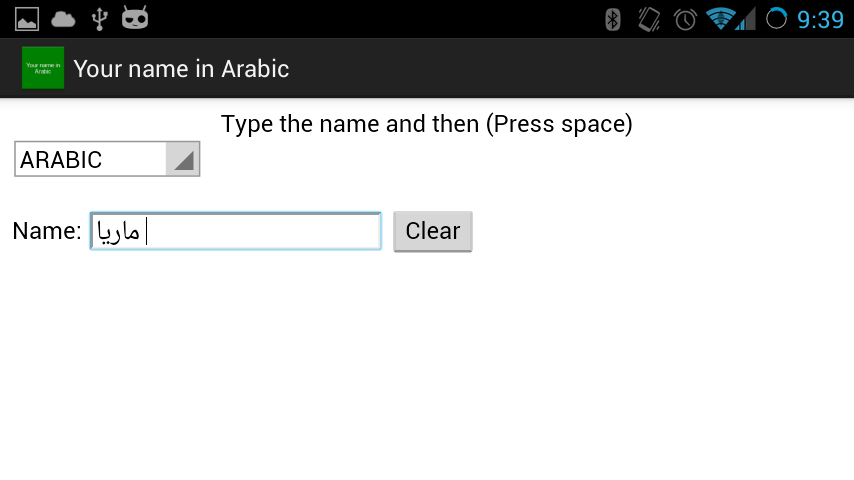Tap the CyanogenMod face notification icon
854x480 pixels.
[x=135, y=18]
